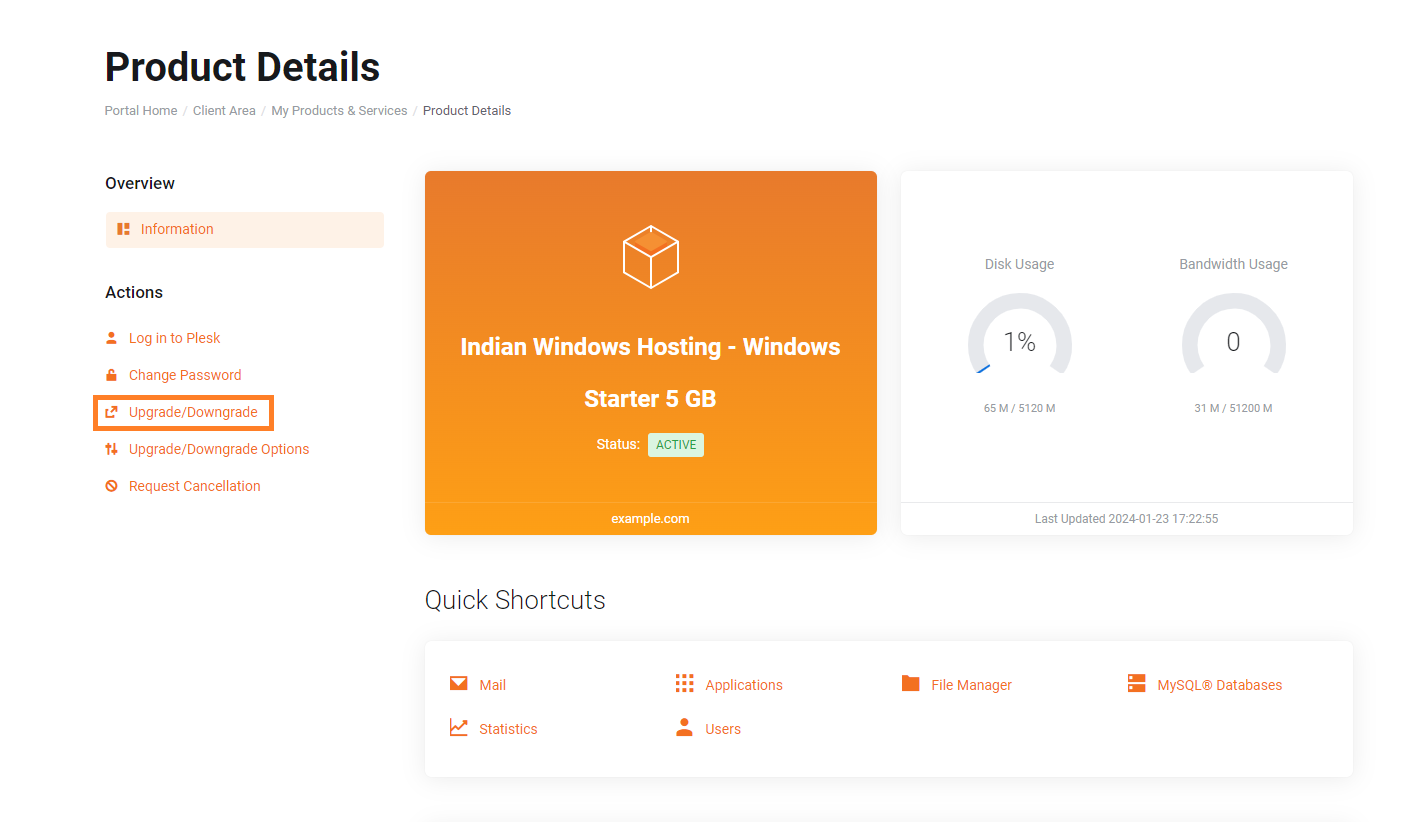Screen dimensions: 1426x822
Task: Click the Users person icon
Action: pyautogui.click(x=684, y=728)
